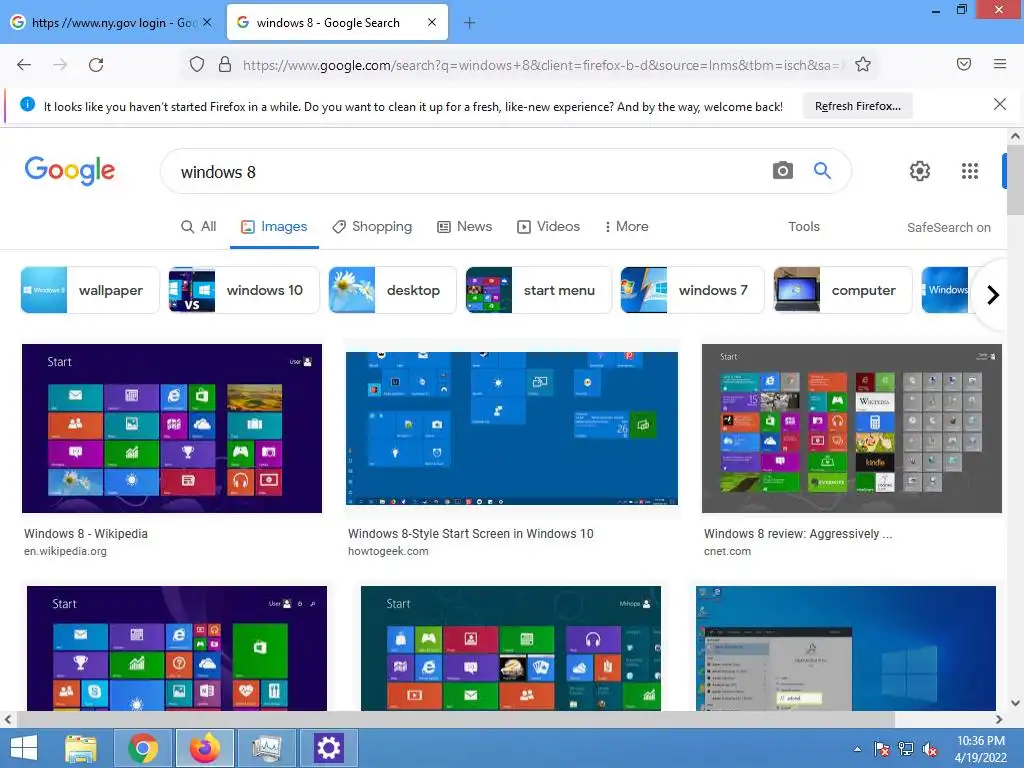Viewport: 1024px width, 768px height.
Task: Click the blue search magnifier icon
Action: 822,170
